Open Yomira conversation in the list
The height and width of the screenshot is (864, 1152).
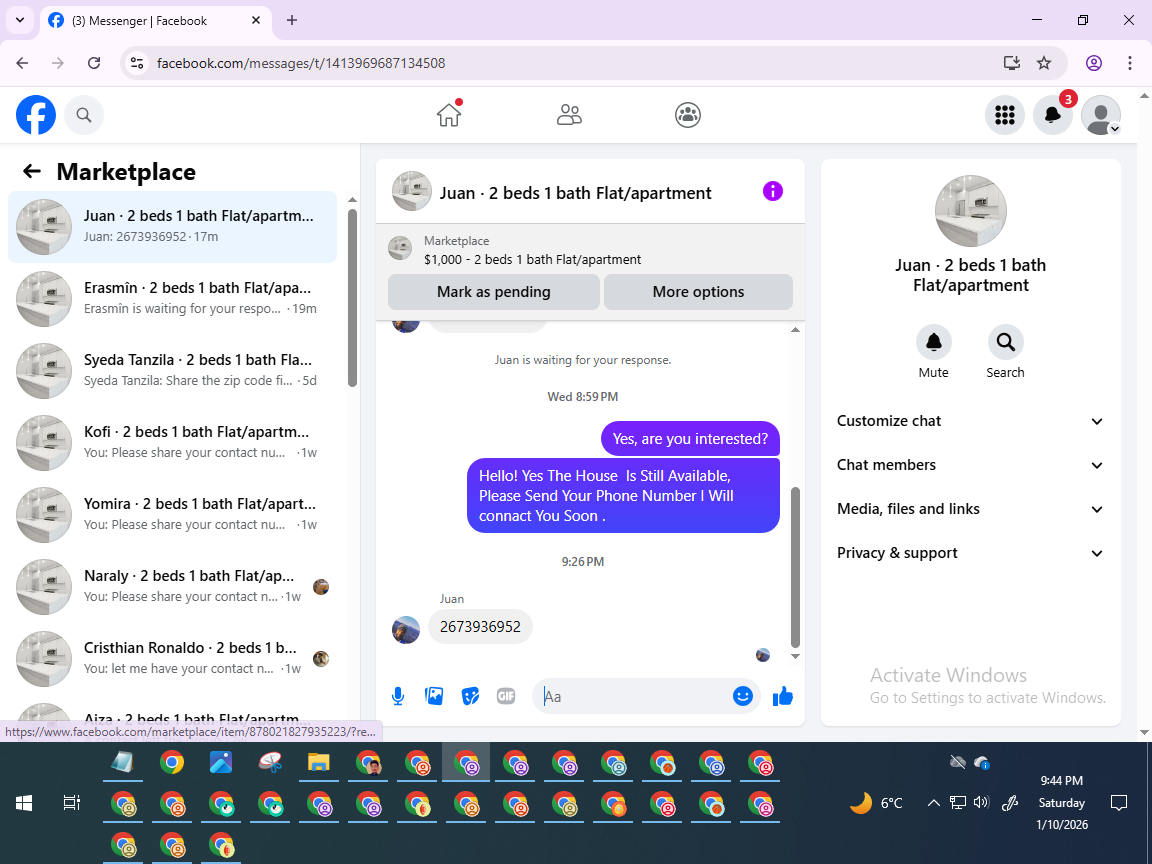tap(172, 514)
